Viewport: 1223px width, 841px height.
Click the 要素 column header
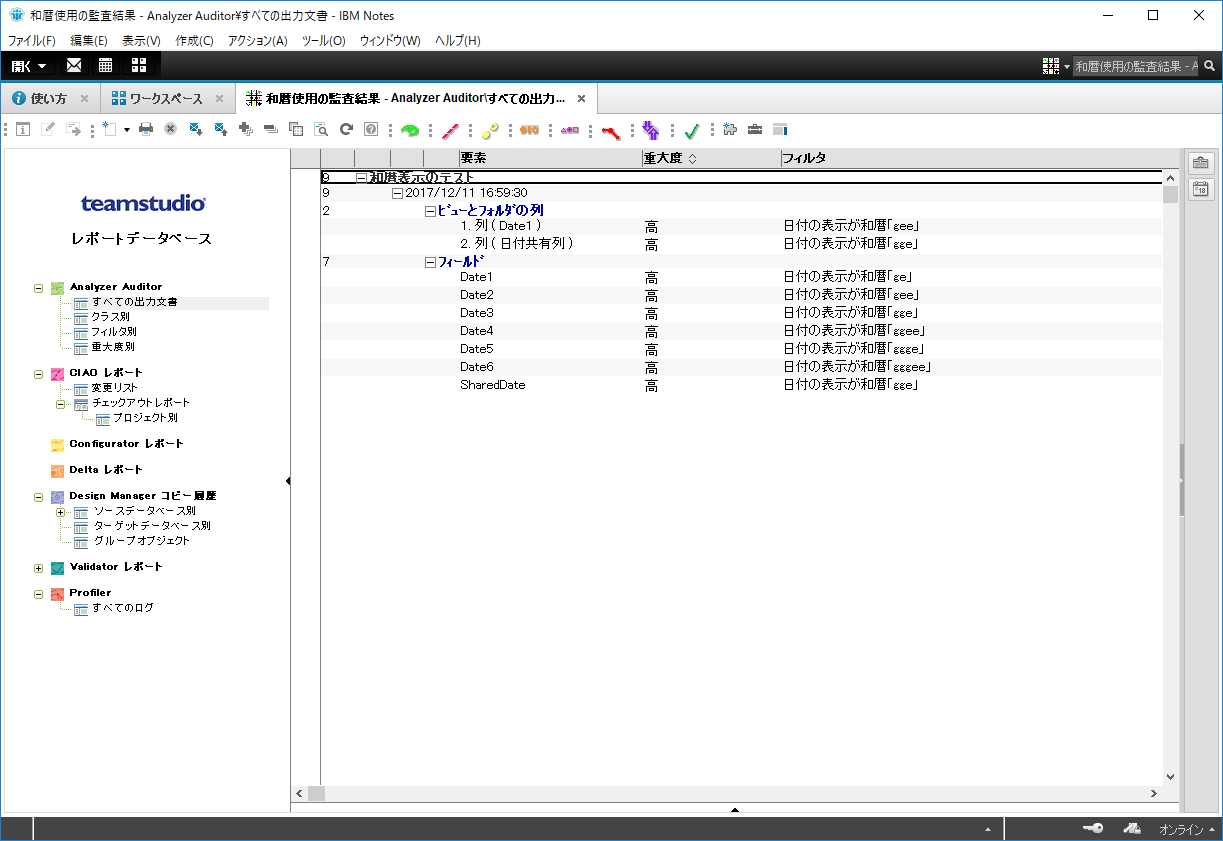pos(549,158)
